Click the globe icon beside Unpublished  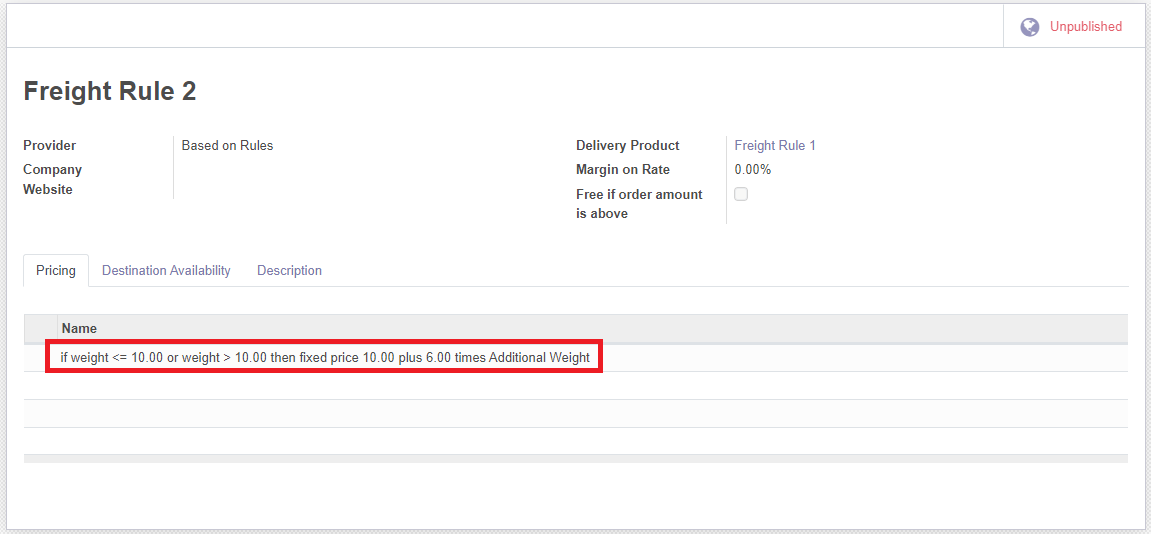[1029, 27]
